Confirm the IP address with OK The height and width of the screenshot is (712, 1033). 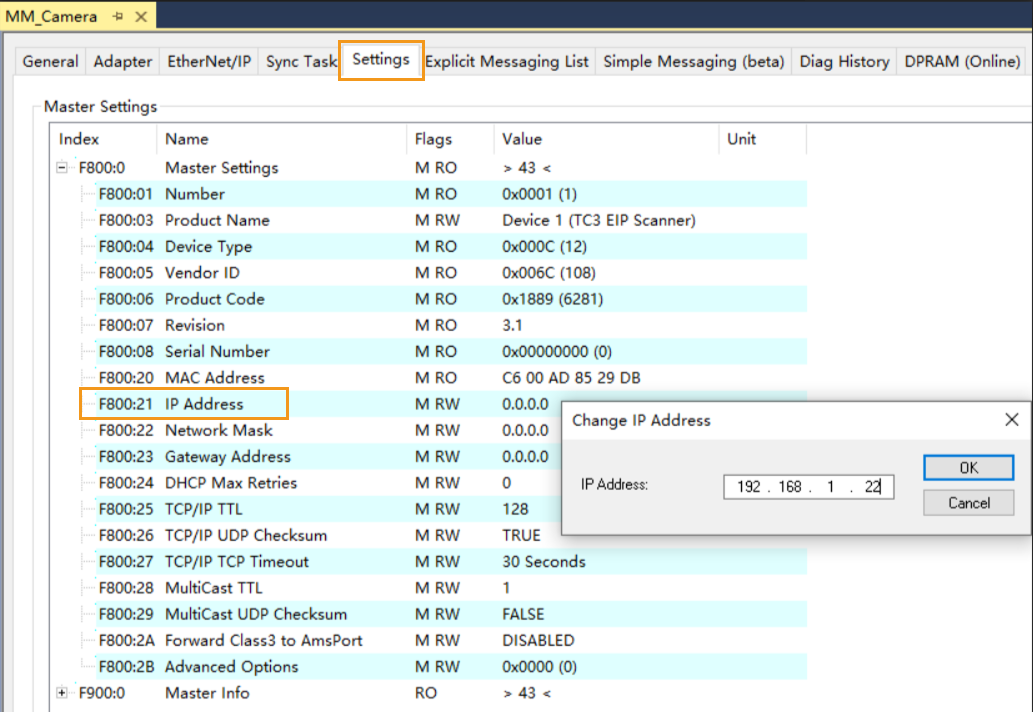pos(968,468)
